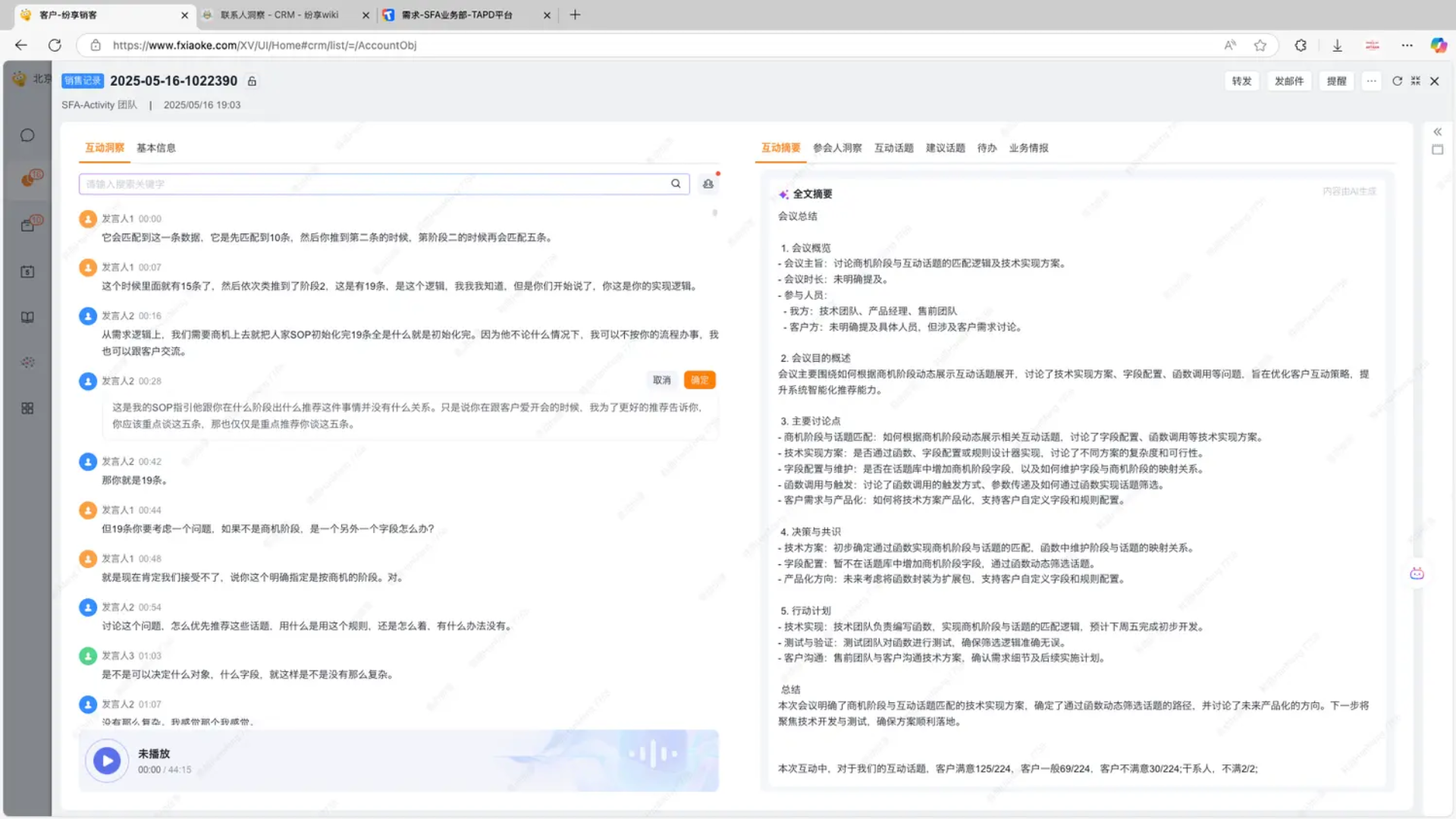Click the search magnifier icon in the transcript box
Viewport: 1456px width, 819px height.
click(x=676, y=184)
